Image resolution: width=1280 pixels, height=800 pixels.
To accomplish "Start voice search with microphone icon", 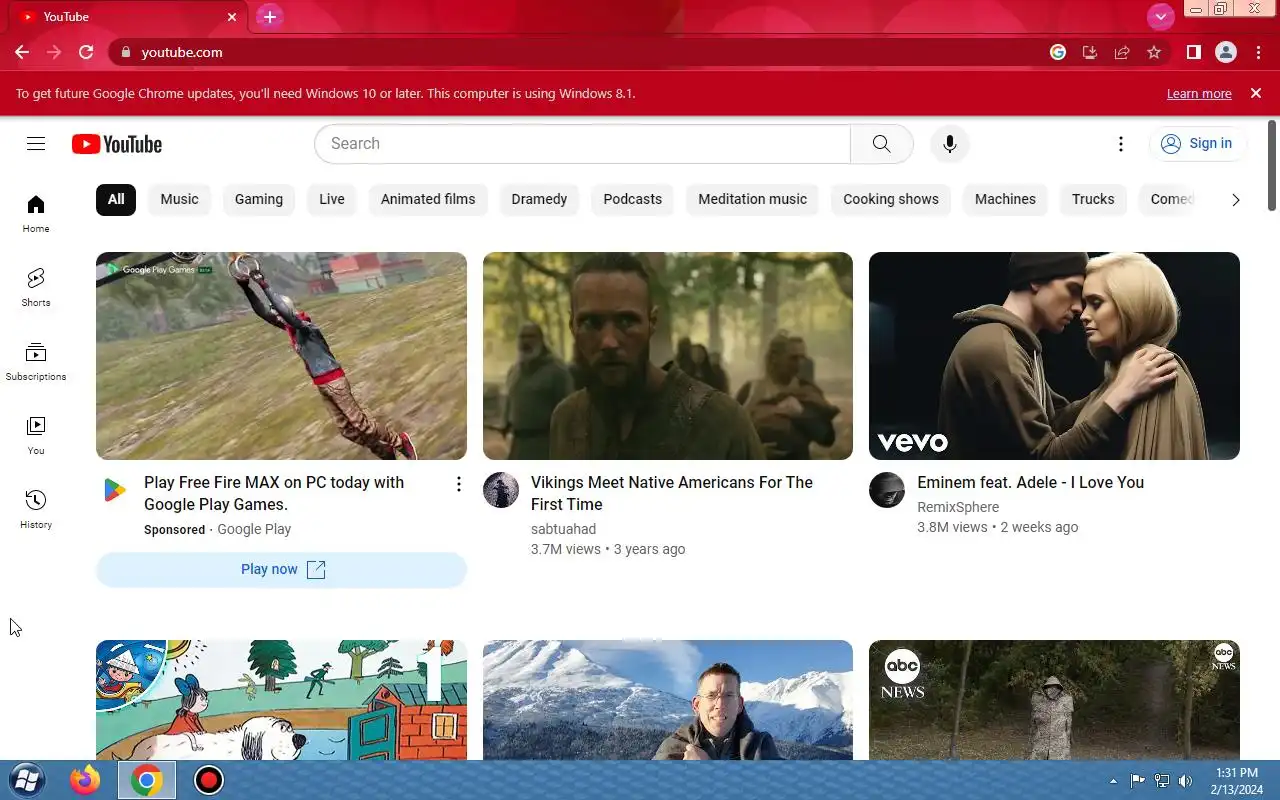I will (949, 144).
